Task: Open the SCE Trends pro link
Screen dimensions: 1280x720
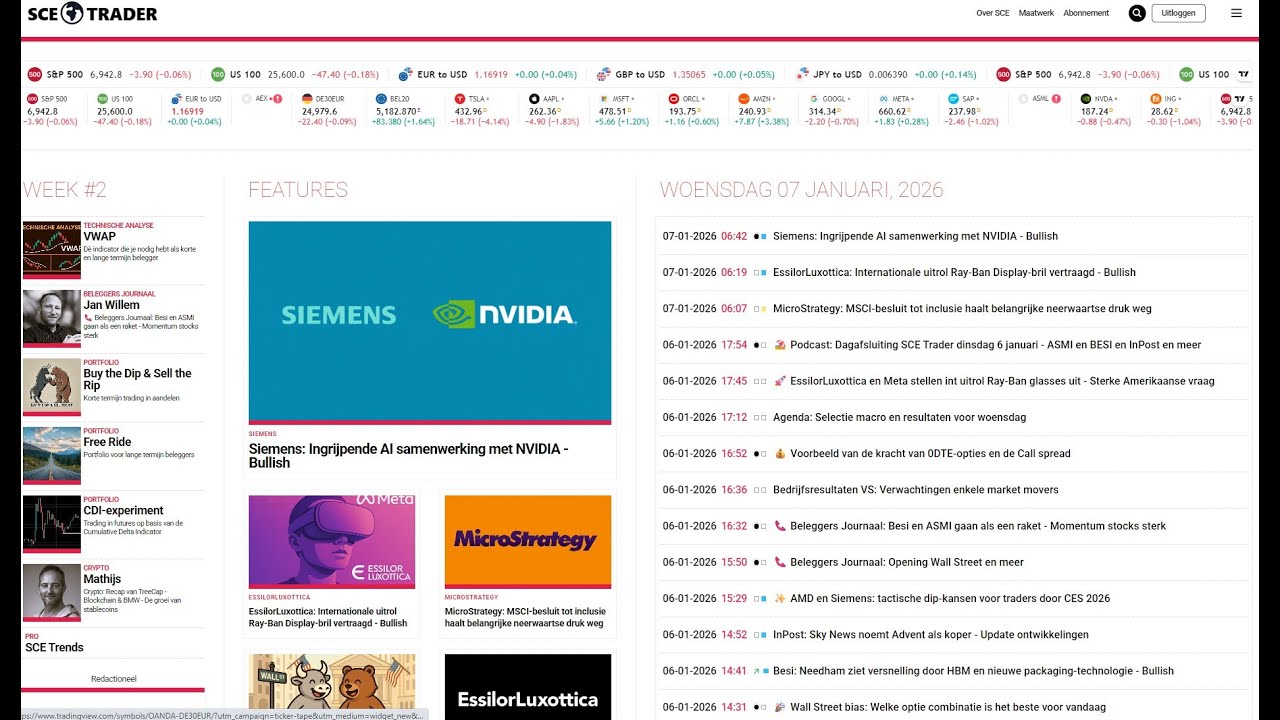Action: click(54, 647)
